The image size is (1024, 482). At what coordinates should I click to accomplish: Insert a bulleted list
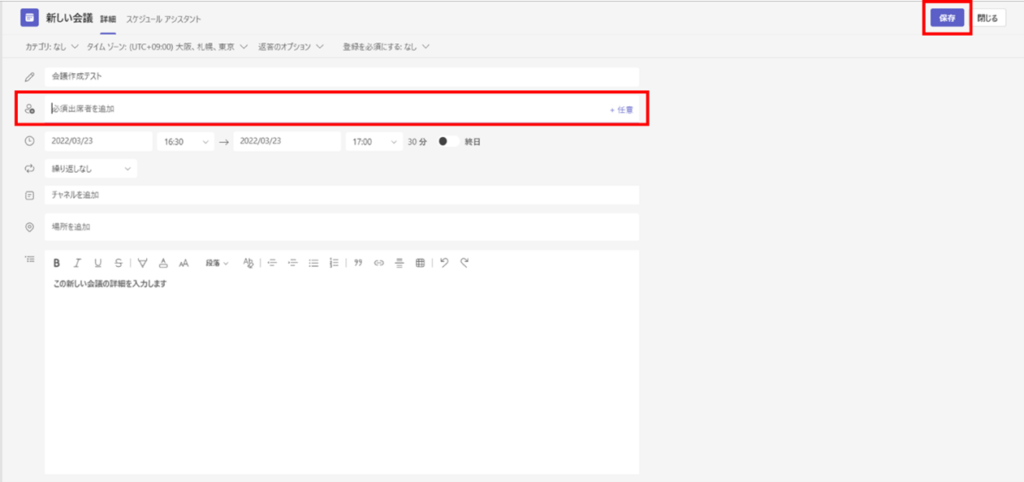point(313,263)
